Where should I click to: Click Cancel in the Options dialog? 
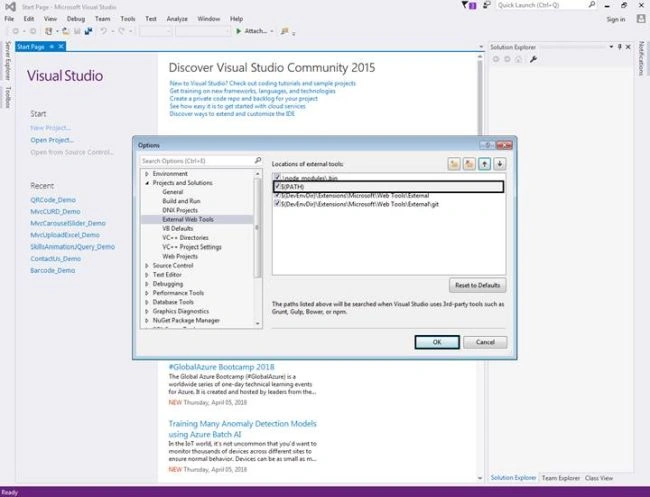pyautogui.click(x=485, y=342)
